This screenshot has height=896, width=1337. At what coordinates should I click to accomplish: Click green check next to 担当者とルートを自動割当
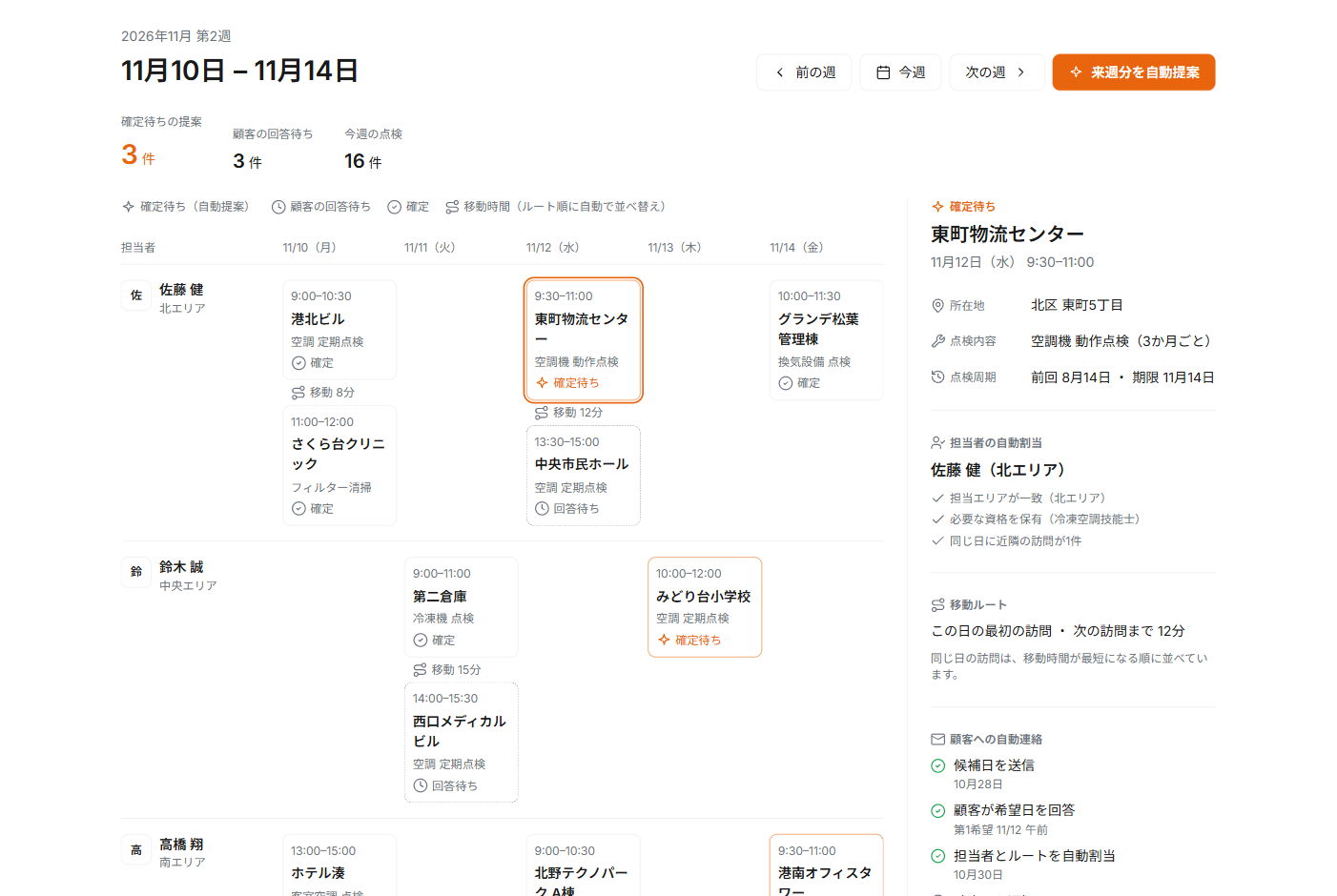938,856
